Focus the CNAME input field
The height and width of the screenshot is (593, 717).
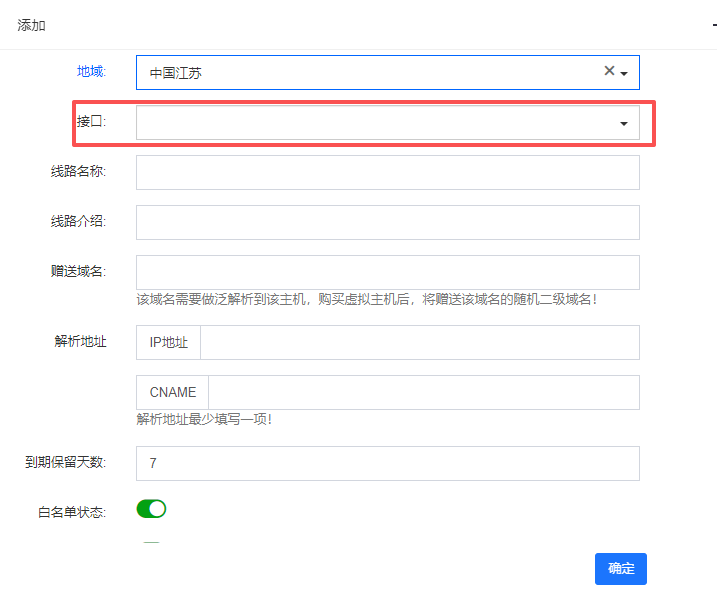(423, 392)
